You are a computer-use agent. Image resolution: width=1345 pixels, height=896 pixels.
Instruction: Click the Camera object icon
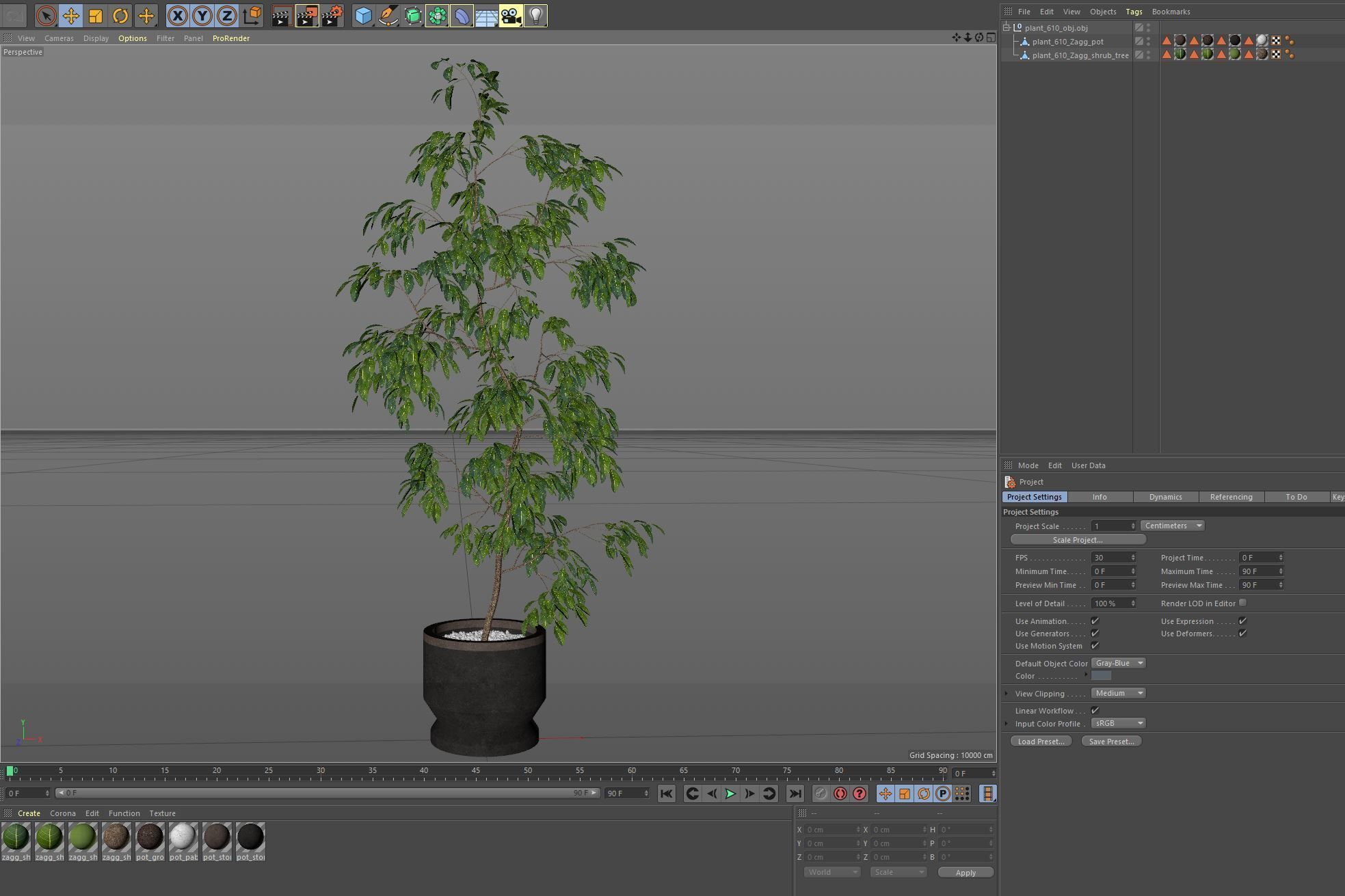click(511, 16)
